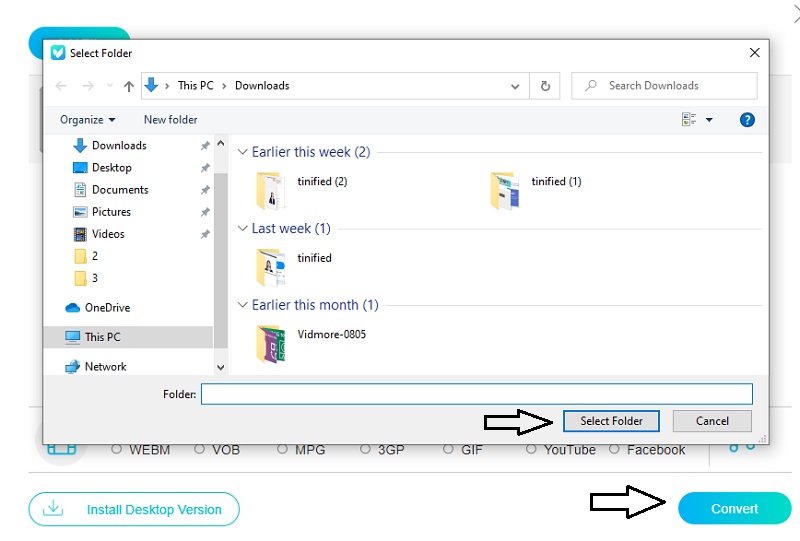This screenshot has width=800, height=541.
Task: Open the Vidmore-0805 folder icon
Action: tap(270, 344)
